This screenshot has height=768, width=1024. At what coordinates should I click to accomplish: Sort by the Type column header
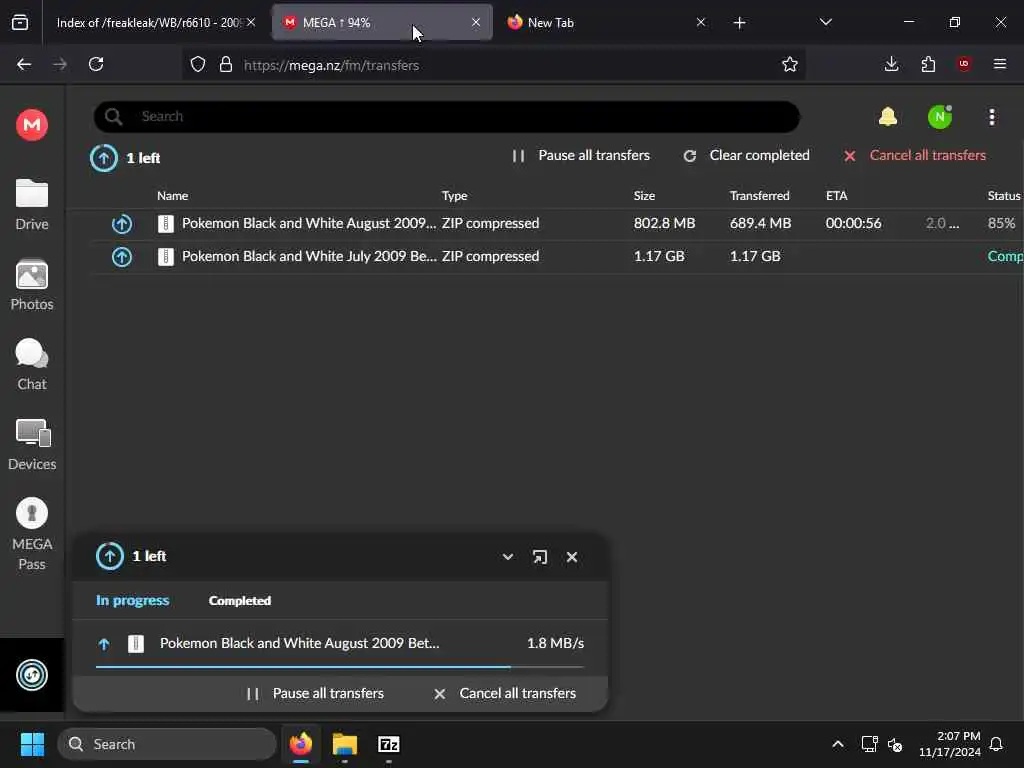coord(455,195)
